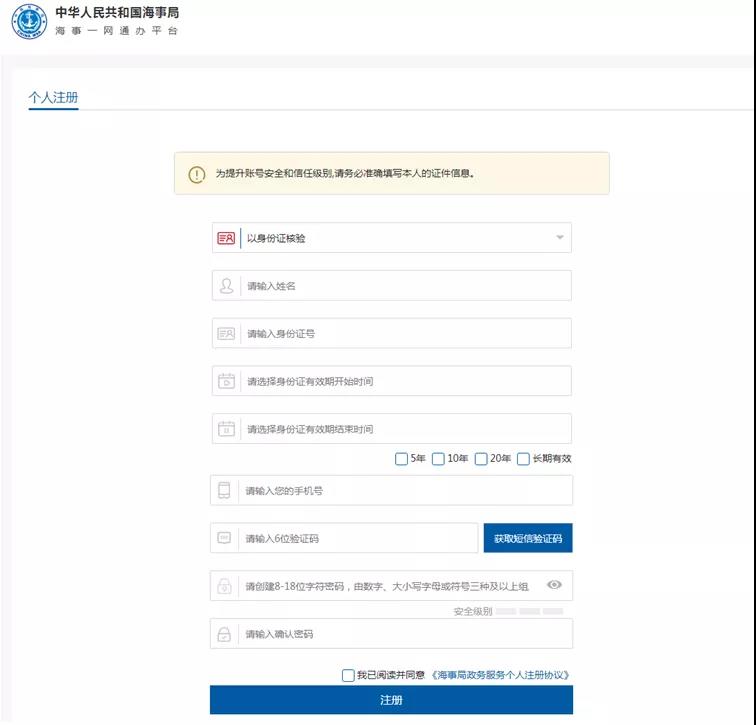The height and width of the screenshot is (725, 756).
Task: Click the padlock icon in create-password field
Action: 224,586
